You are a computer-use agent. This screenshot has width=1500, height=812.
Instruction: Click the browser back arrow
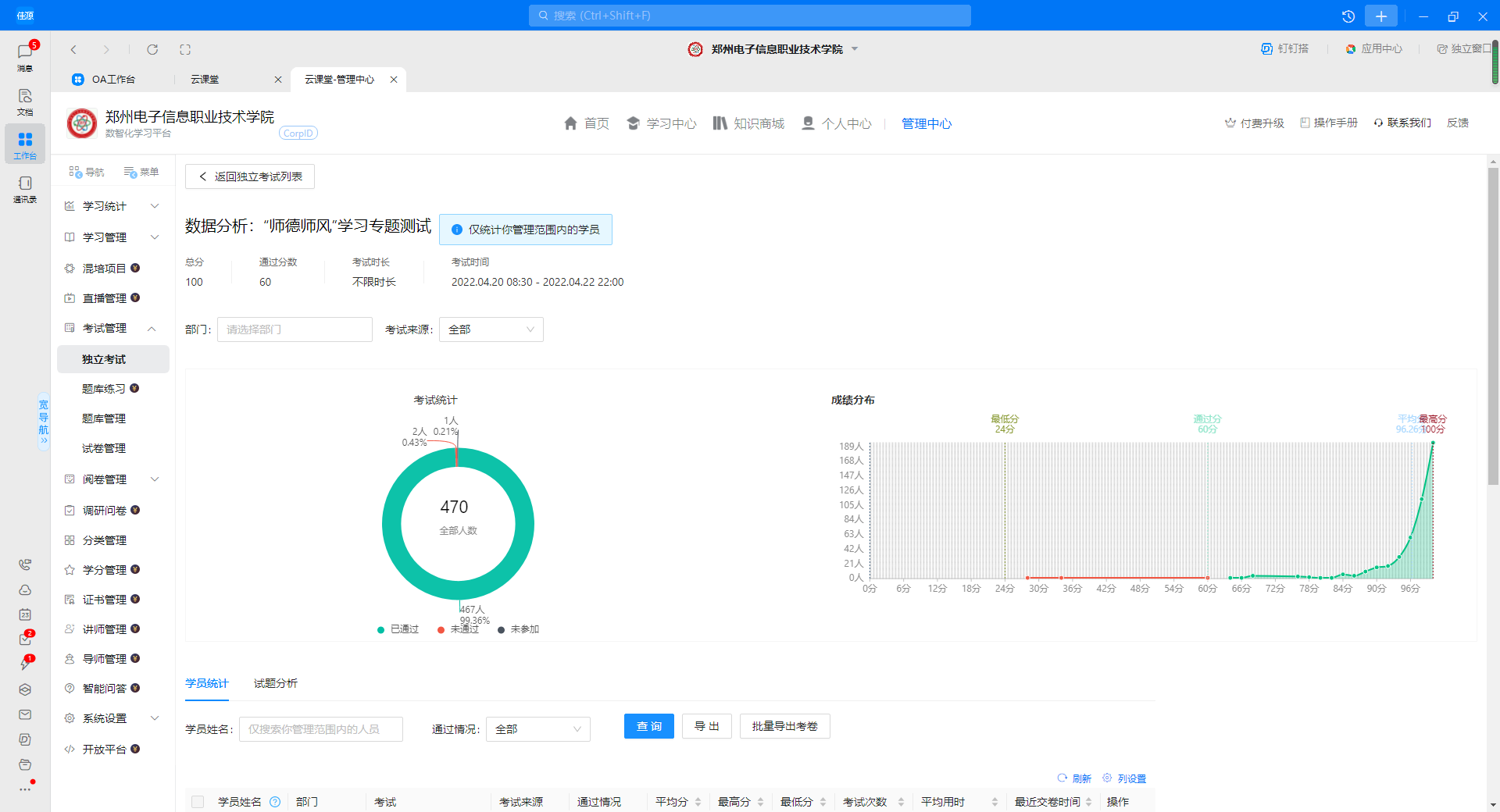(73, 49)
